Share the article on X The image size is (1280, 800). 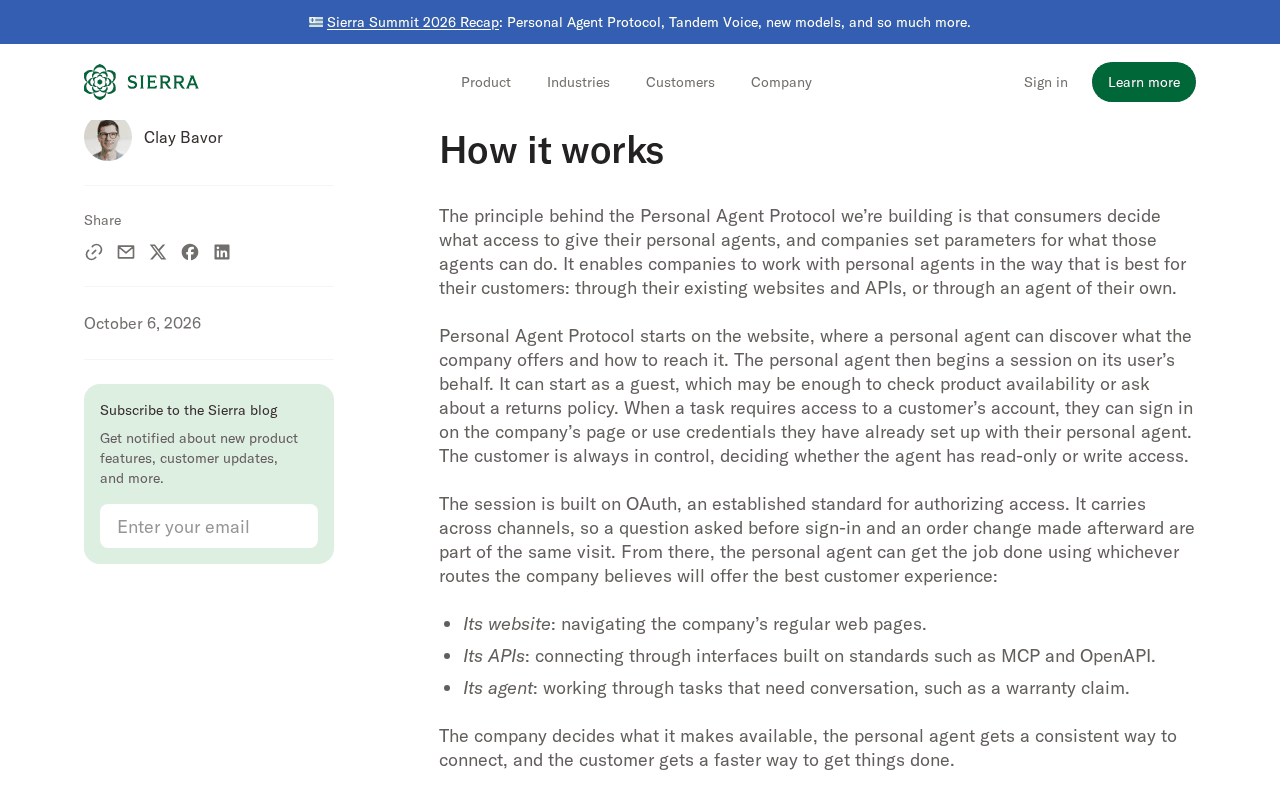tap(158, 252)
